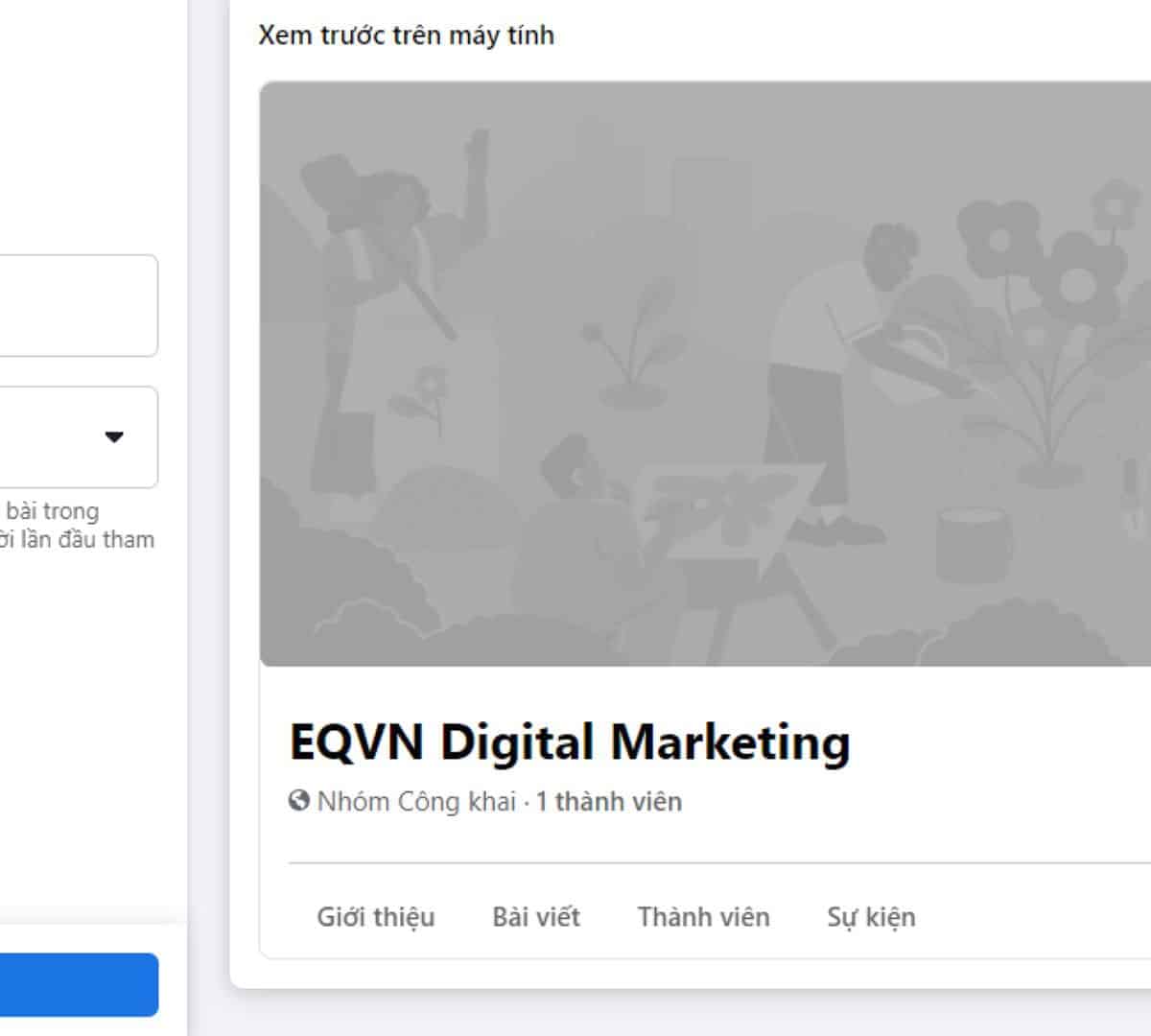Click the blue button at the panel bottom

[79, 984]
